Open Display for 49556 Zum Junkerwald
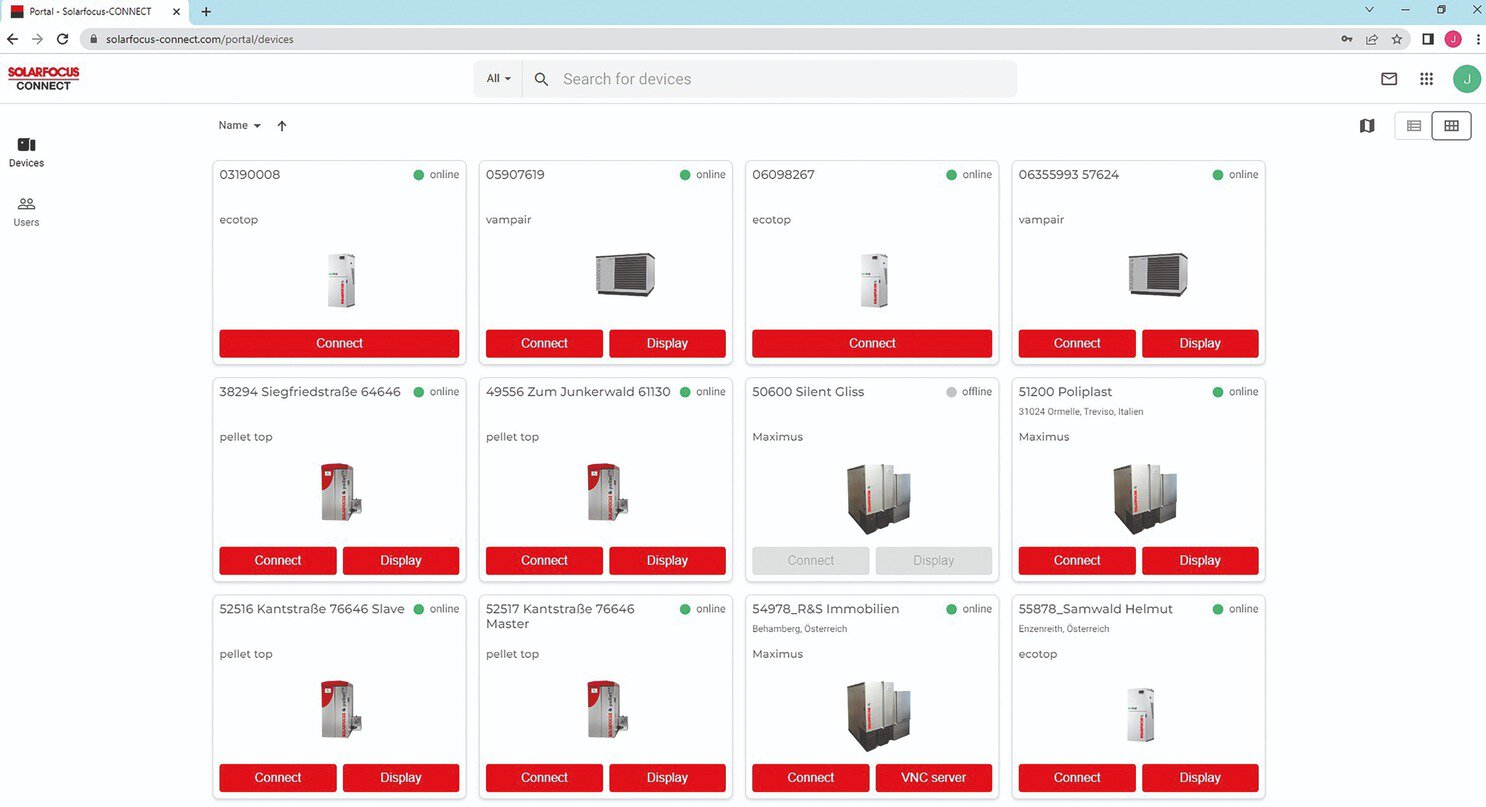 pos(667,560)
